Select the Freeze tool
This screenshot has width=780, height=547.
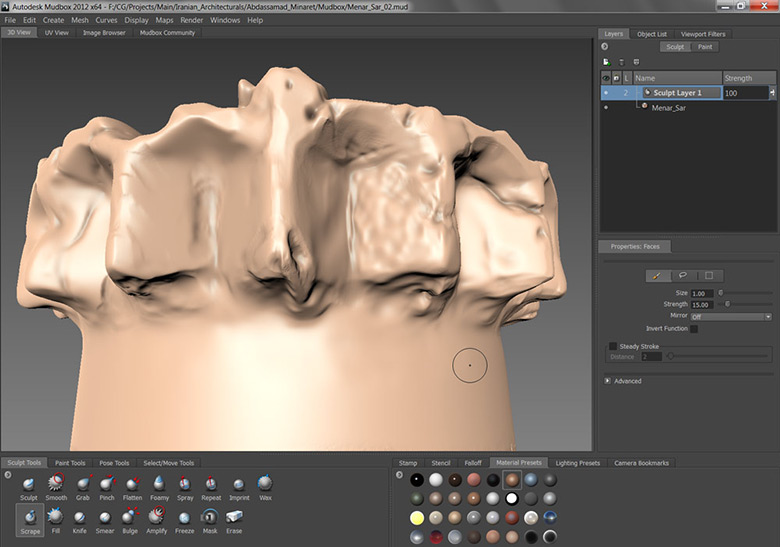click(x=184, y=517)
